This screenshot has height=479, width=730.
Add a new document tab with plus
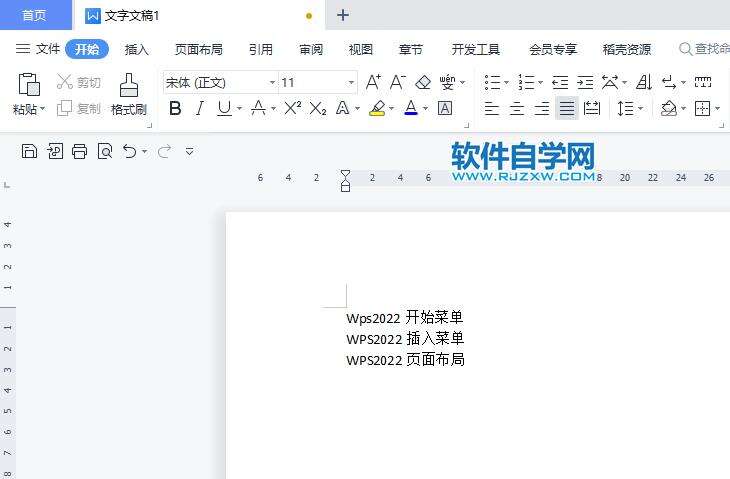[x=343, y=15]
